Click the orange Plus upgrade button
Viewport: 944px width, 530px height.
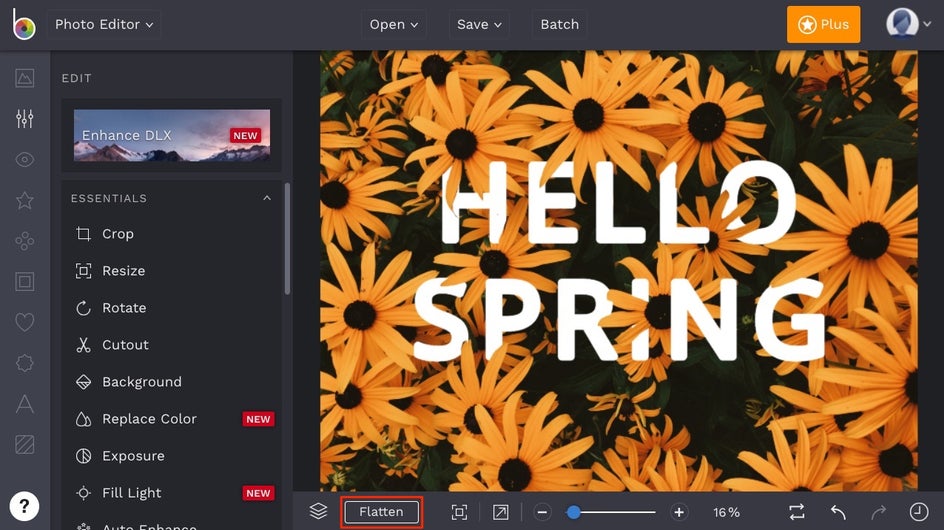coord(823,24)
